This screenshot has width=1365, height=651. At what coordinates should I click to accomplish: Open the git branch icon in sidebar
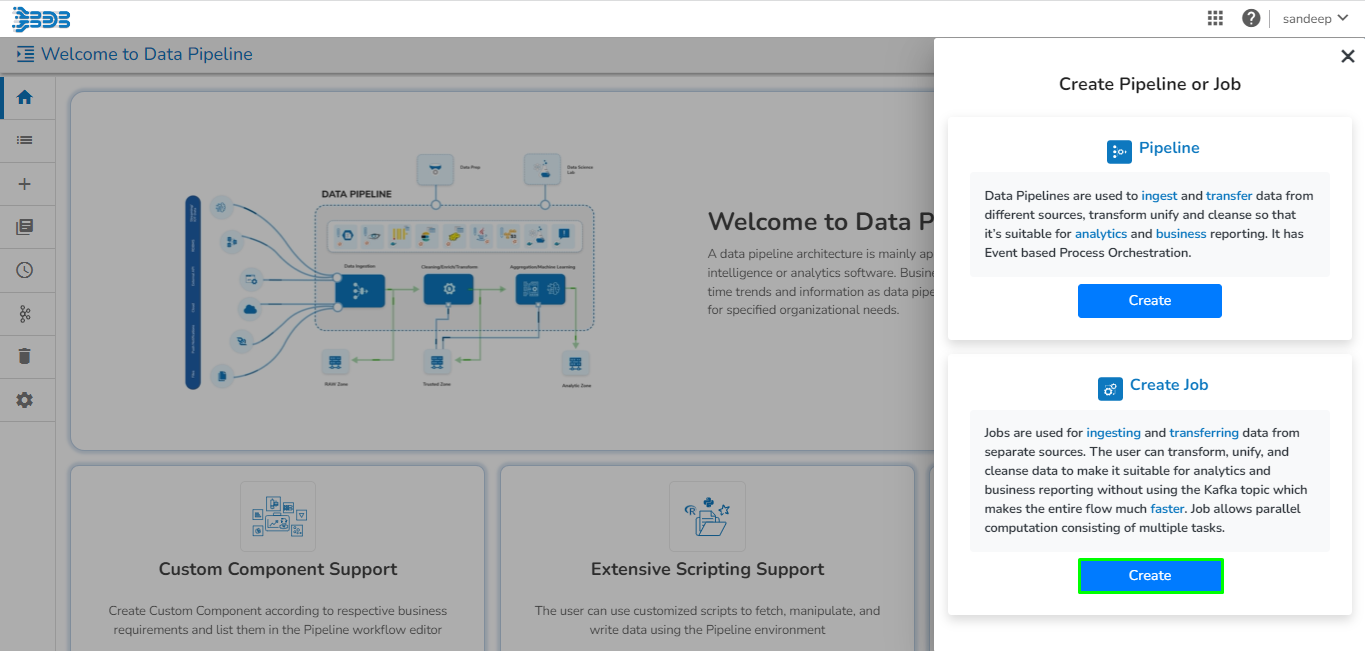pos(25,314)
